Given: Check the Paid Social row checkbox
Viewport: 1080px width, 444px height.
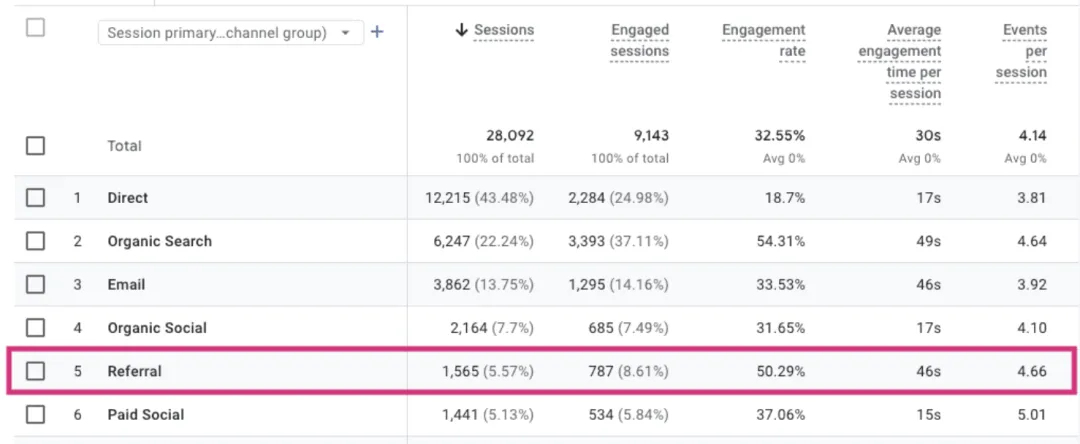Looking at the screenshot, I should (x=35, y=415).
